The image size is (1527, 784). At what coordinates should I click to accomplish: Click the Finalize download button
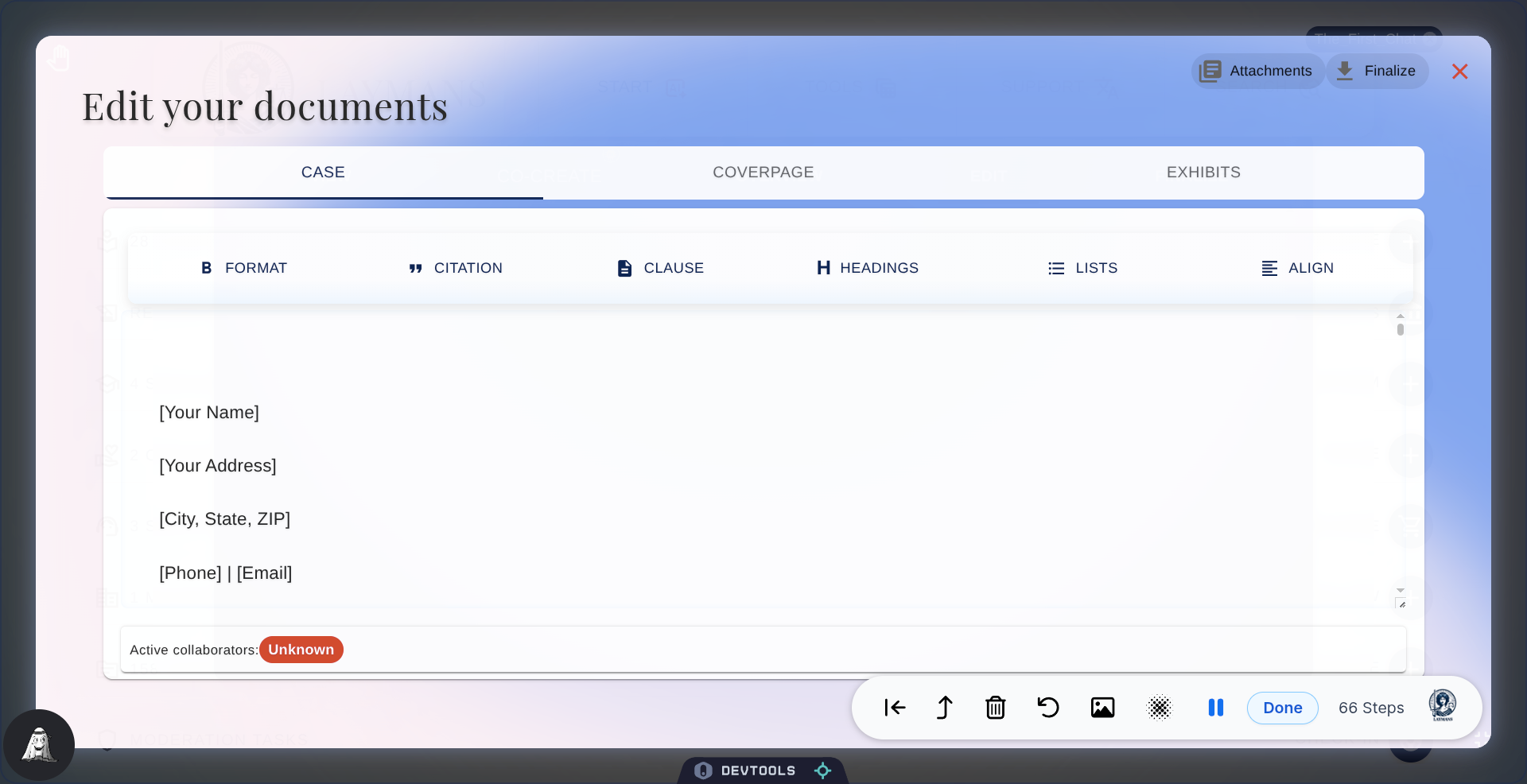1377,71
